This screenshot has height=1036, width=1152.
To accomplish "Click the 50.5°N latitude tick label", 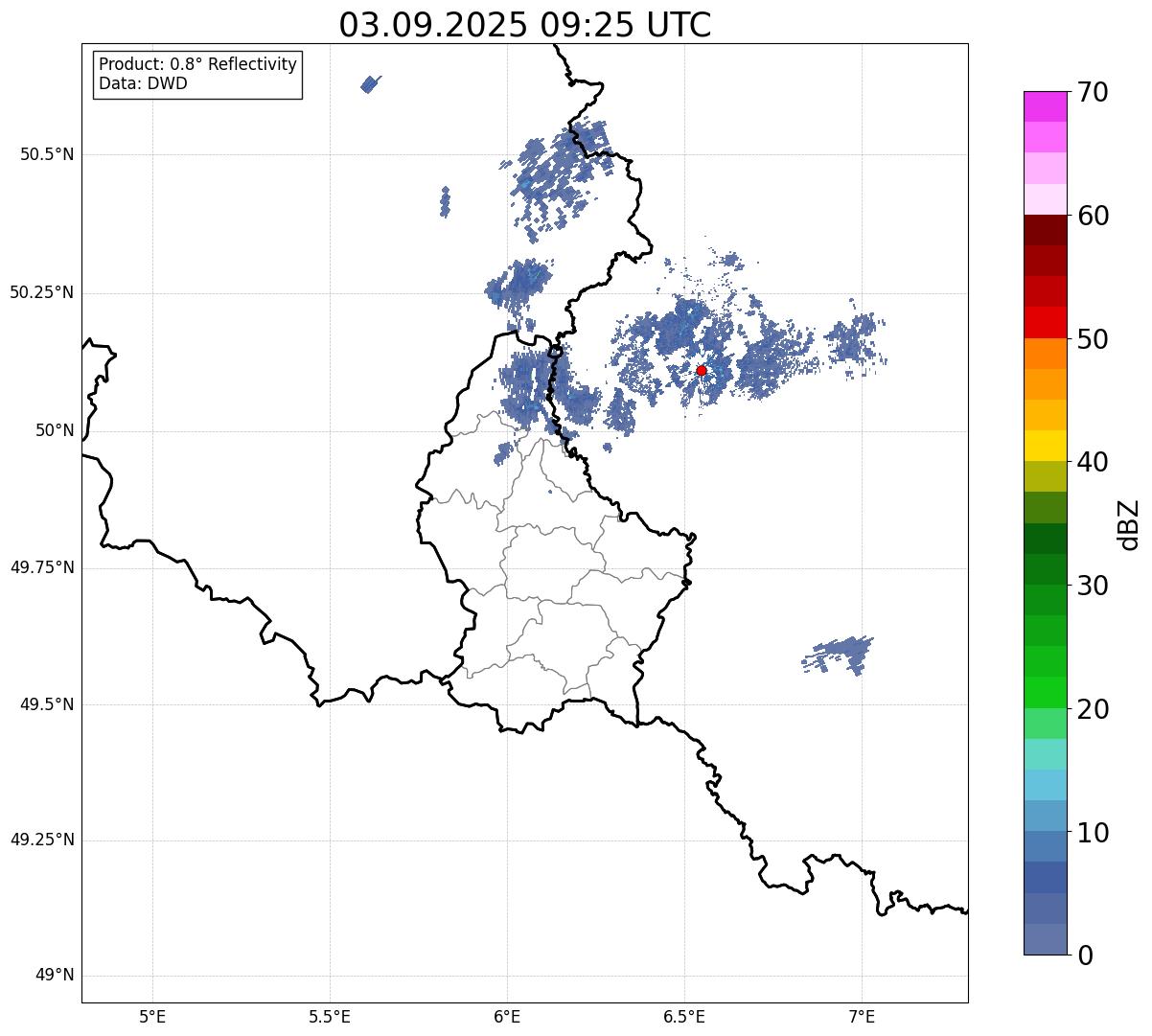I will coord(47,154).
